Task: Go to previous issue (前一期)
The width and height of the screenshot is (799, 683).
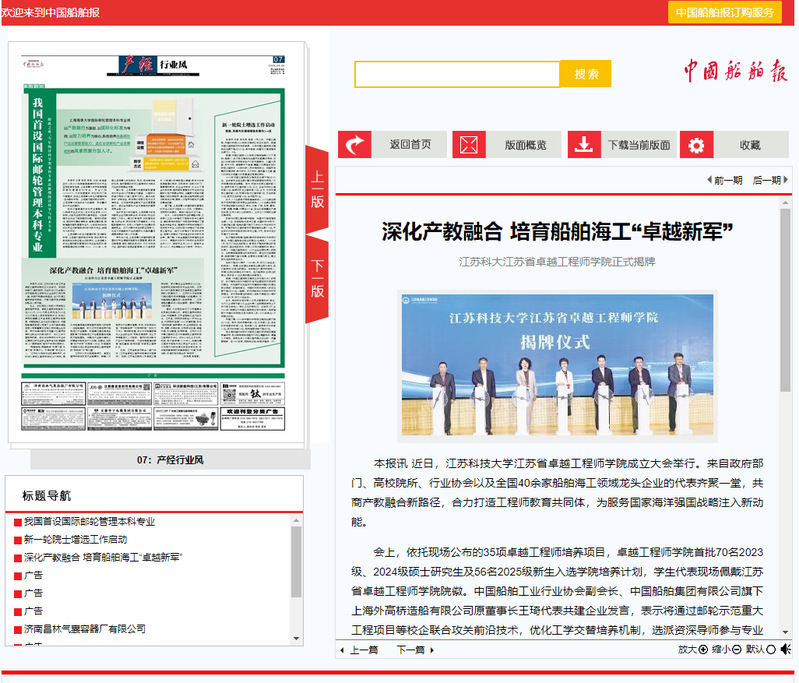Action: [725, 180]
